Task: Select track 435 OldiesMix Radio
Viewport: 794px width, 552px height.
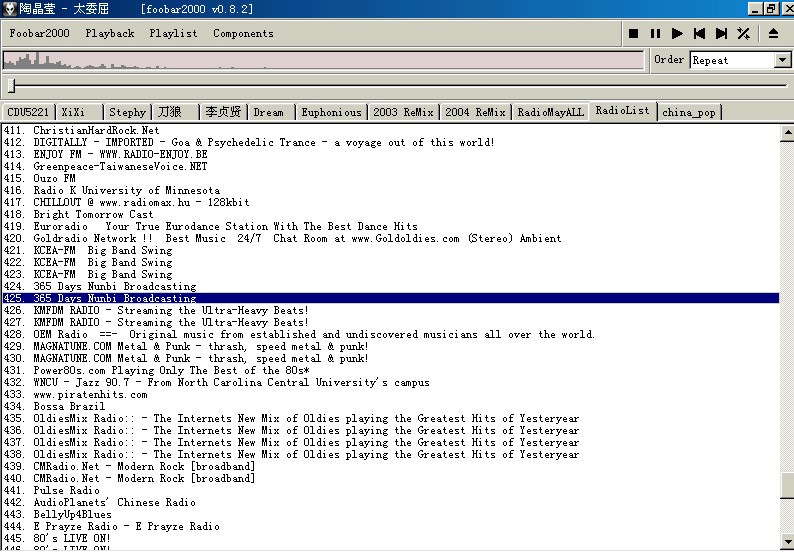Action: point(390,419)
